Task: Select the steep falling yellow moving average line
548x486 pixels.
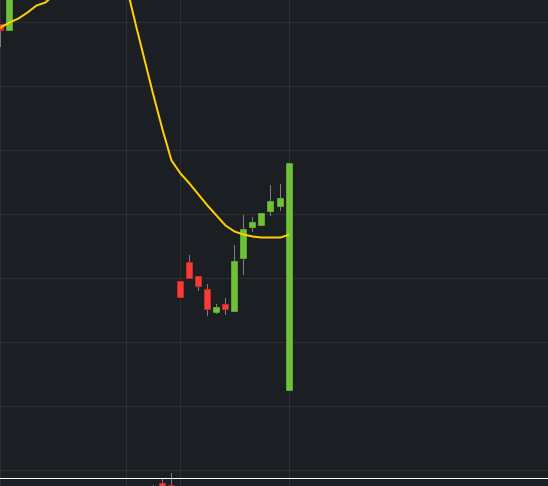Action: point(150,80)
